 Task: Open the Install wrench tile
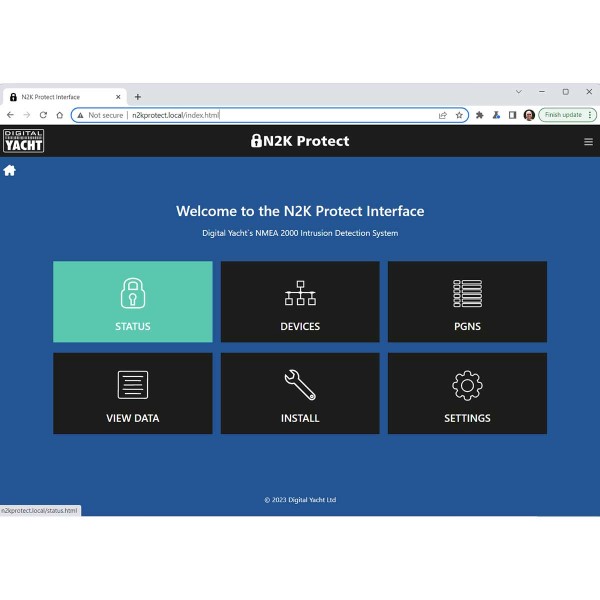(x=300, y=393)
